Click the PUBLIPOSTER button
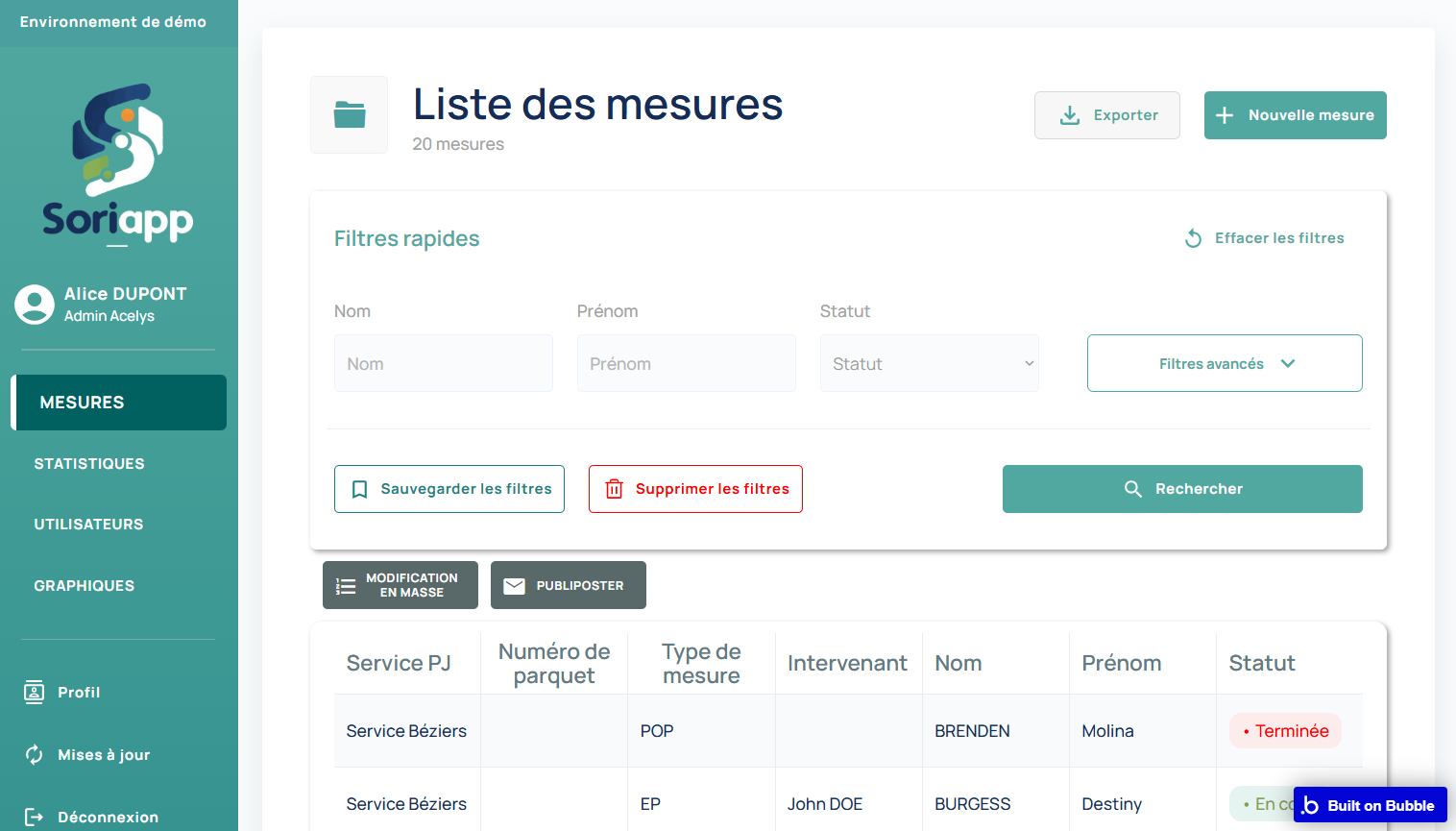The width and height of the screenshot is (1456, 831). point(569,585)
